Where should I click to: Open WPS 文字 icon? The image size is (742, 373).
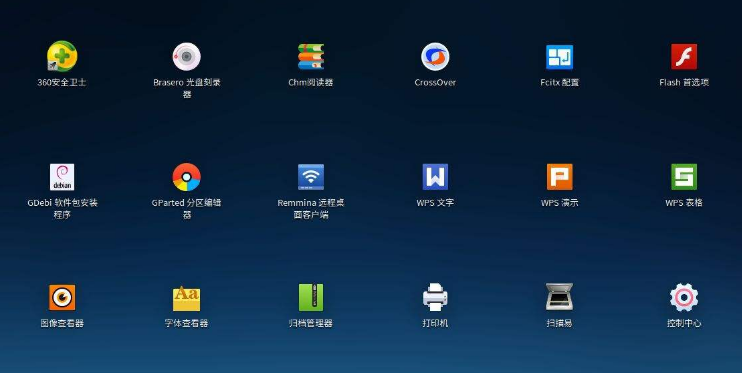(435, 177)
